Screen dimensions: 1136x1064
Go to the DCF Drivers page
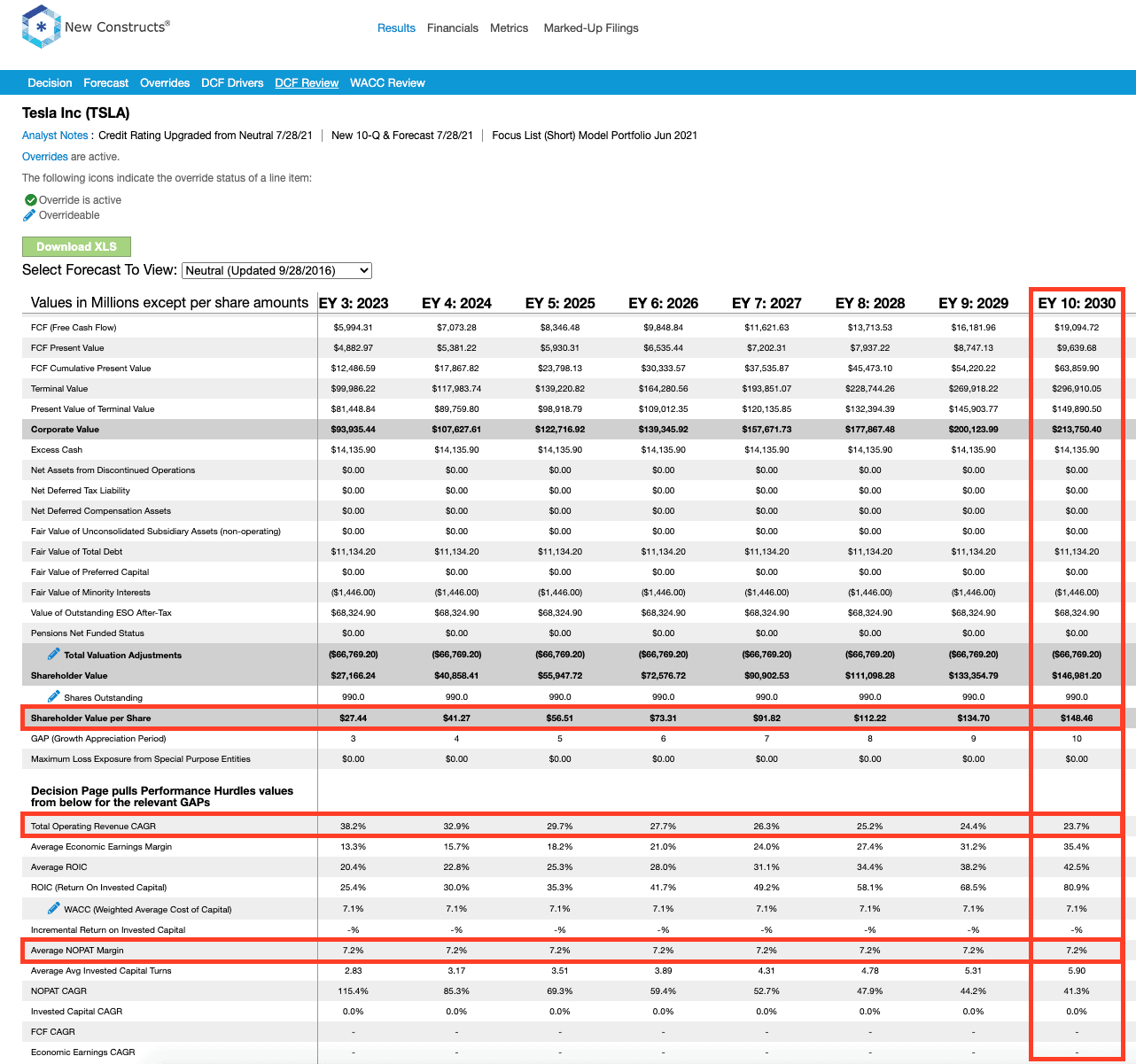click(x=232, y=83)
